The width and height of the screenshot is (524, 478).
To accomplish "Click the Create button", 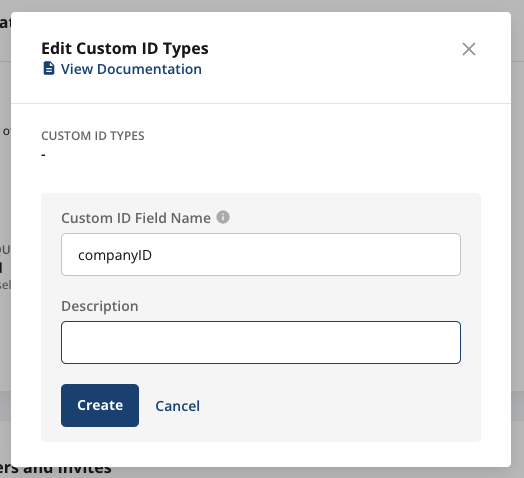I will 100,405.
